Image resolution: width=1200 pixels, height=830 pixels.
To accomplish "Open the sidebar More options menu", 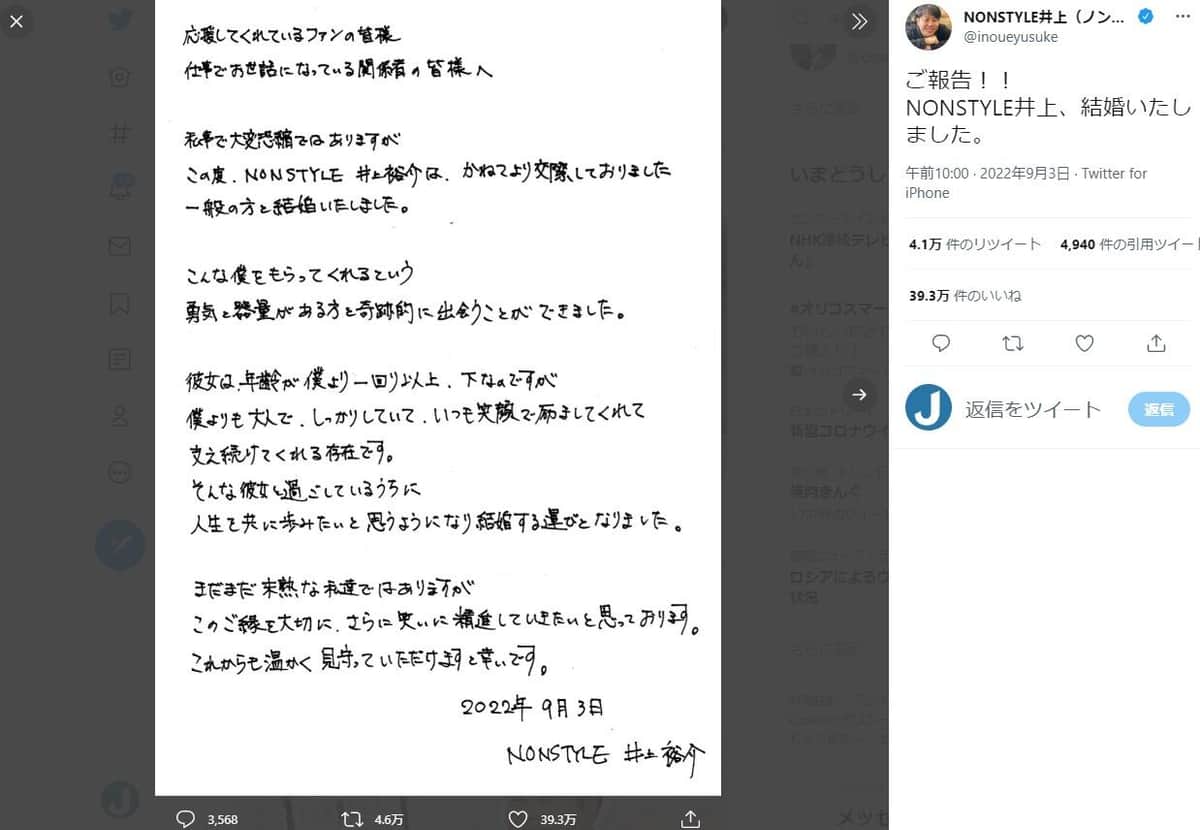I will point(120,471).
